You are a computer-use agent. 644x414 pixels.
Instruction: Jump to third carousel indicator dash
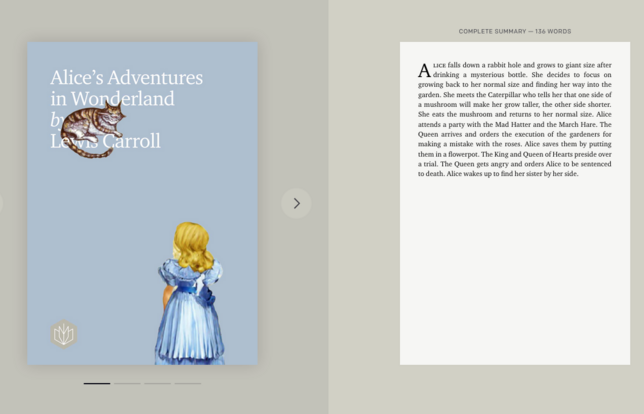click(x=157, y=383)
